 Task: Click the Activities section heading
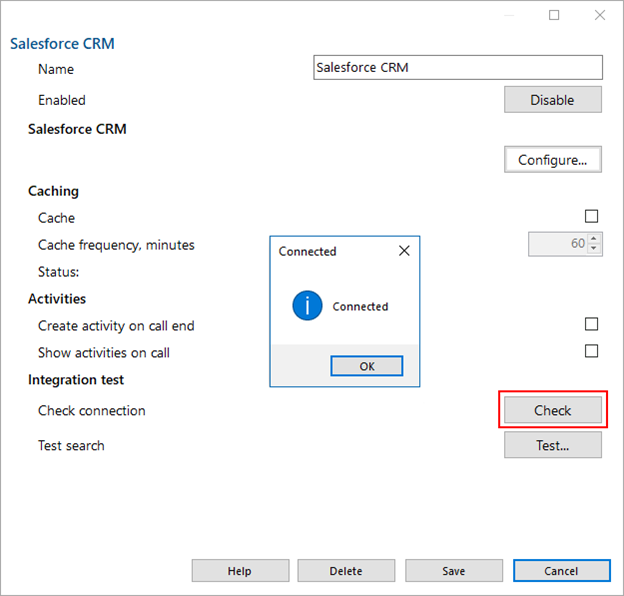pyautogui.click(x=57, y=298)
